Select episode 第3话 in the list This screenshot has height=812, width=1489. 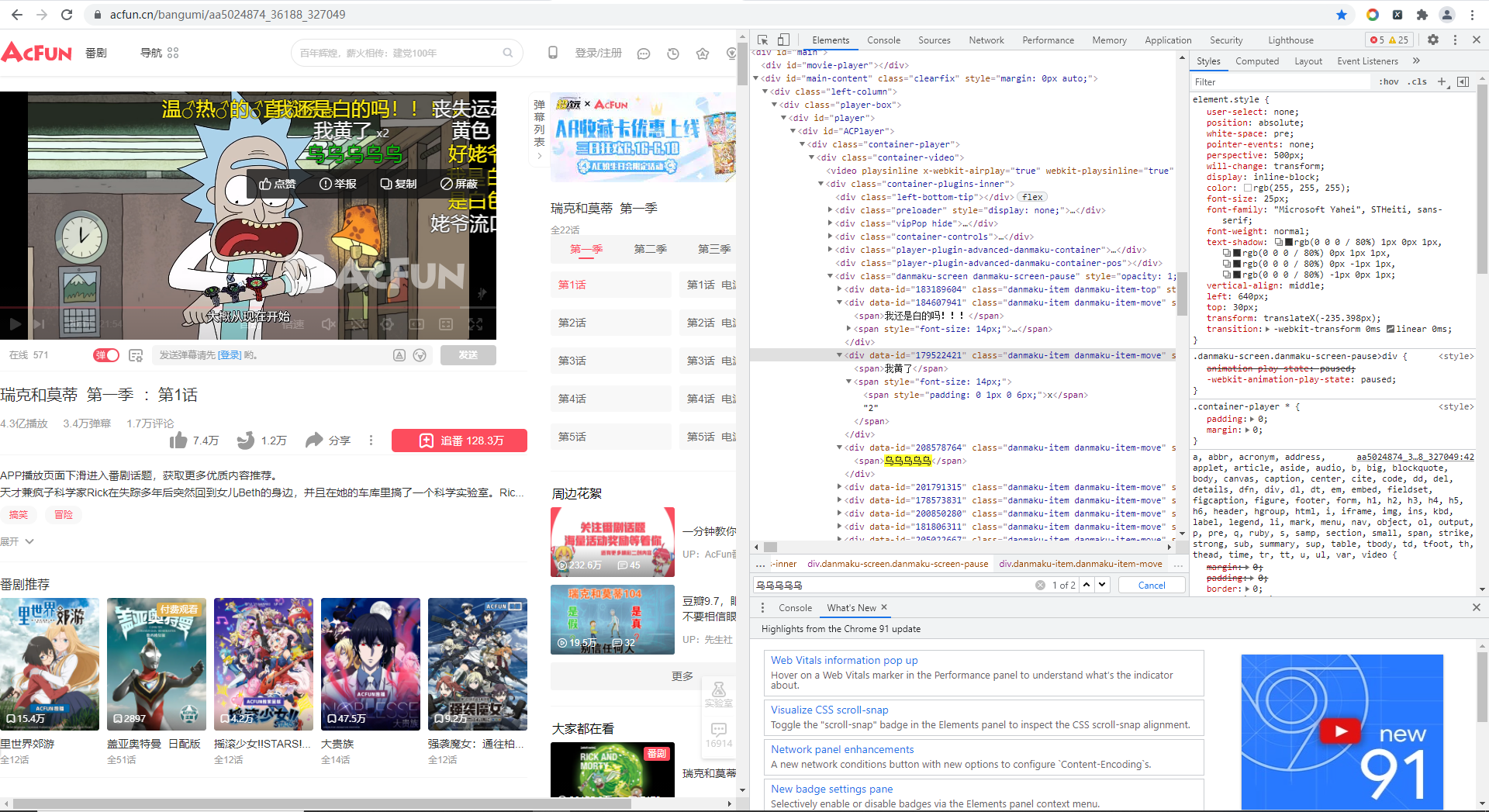pos(611,361)
